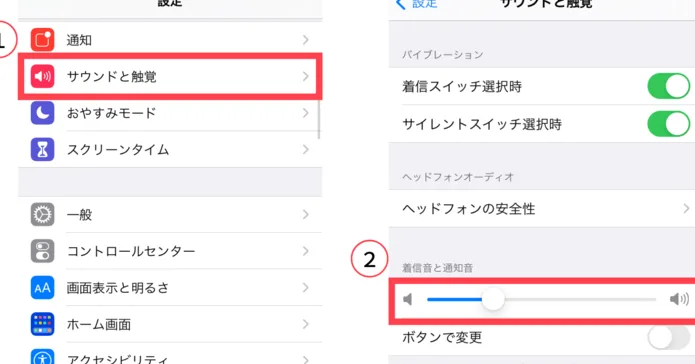Click the chevron on the スクリーンタイム row
The width and height of the screenshot is (695, 364).
(x=305, y=150)
